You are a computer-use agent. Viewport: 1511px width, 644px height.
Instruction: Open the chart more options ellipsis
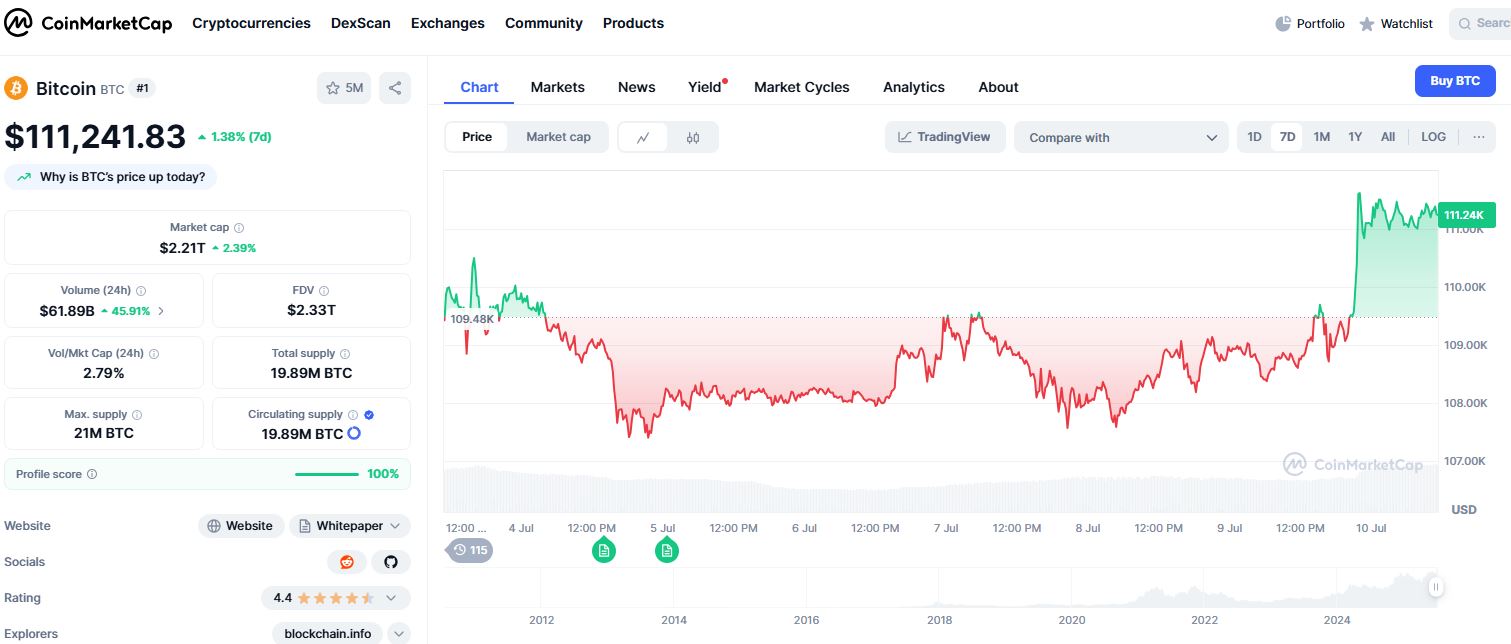[x=1479, y=137]
